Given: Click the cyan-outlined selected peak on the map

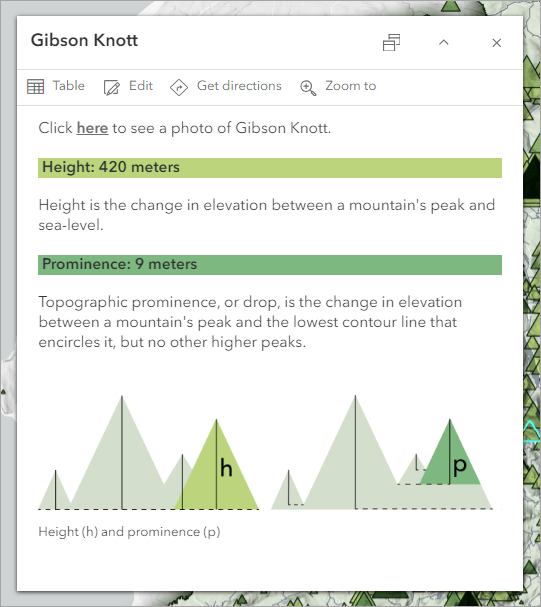Looking at the screenshot, I should [x=532, y=432].
